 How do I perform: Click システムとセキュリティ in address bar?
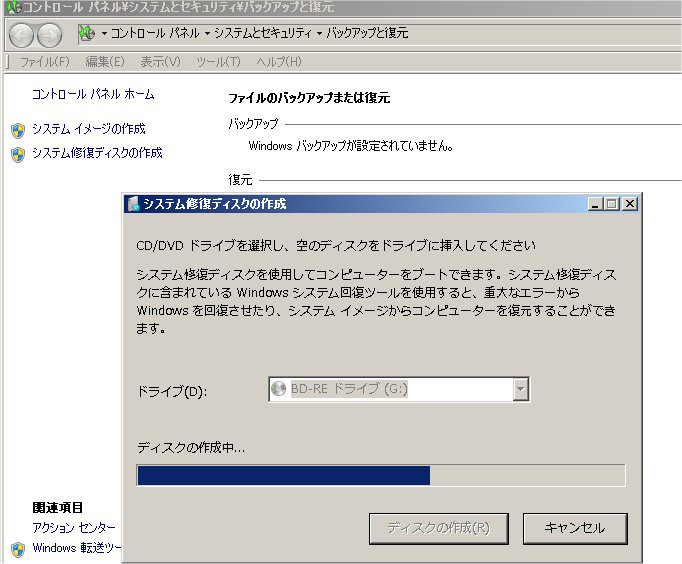tap(263, 33)
